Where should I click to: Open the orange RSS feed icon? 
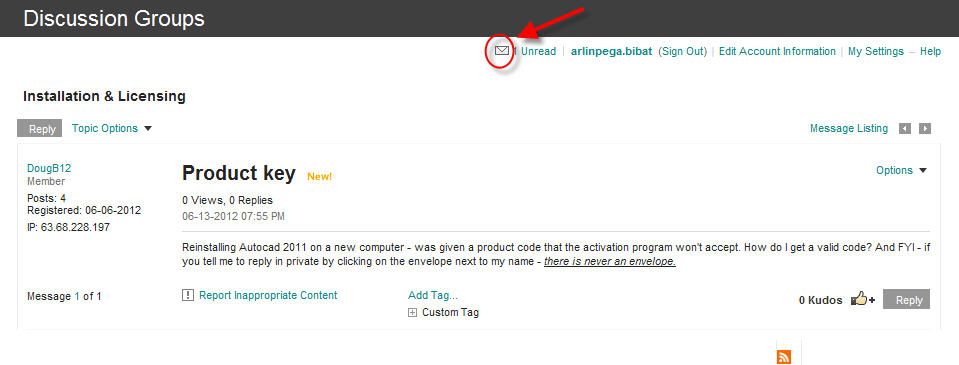pyautogui.click(x=783, y=357)
